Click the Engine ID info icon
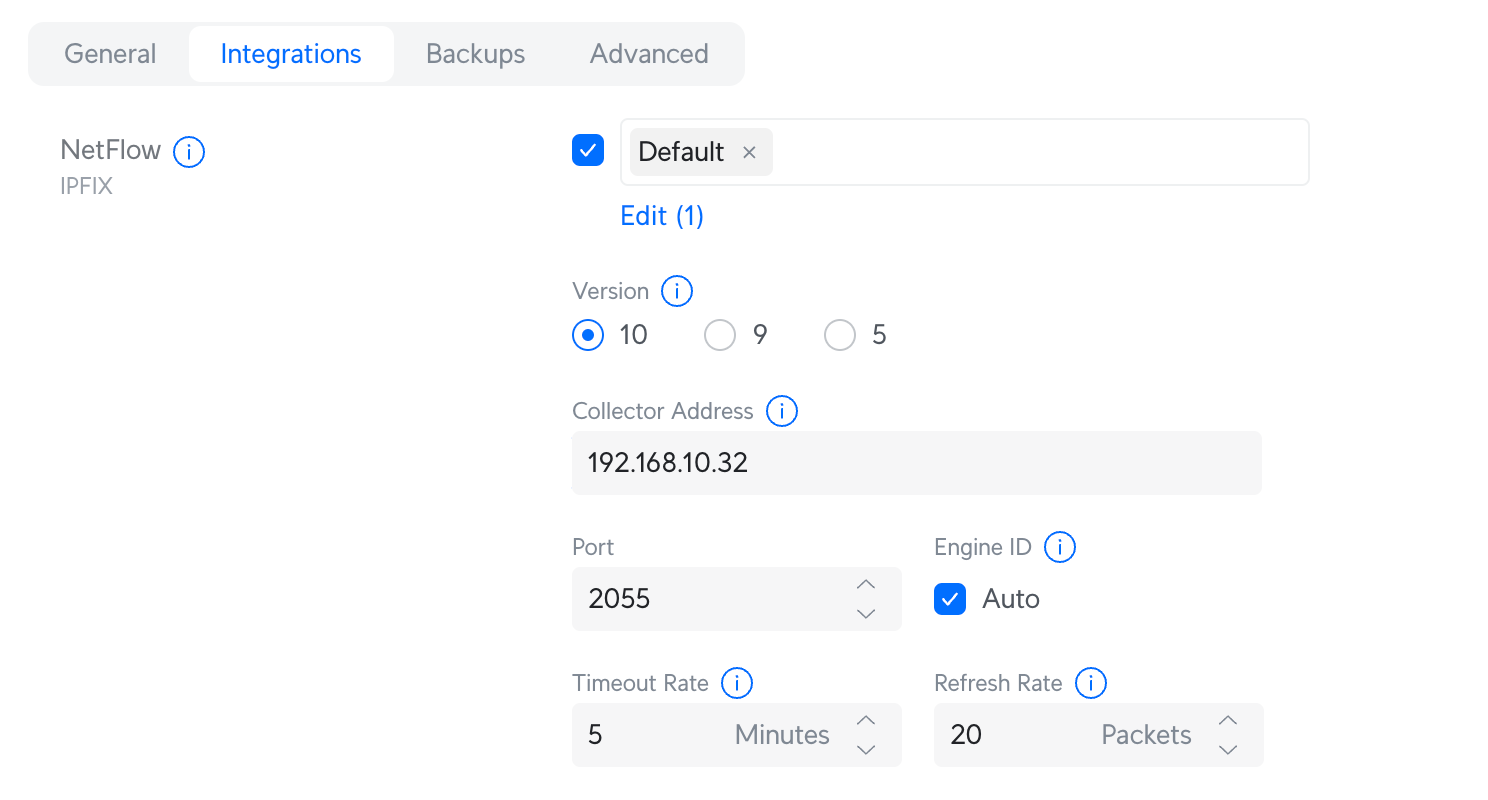 pyautogui.click(x=1059, y=547)
